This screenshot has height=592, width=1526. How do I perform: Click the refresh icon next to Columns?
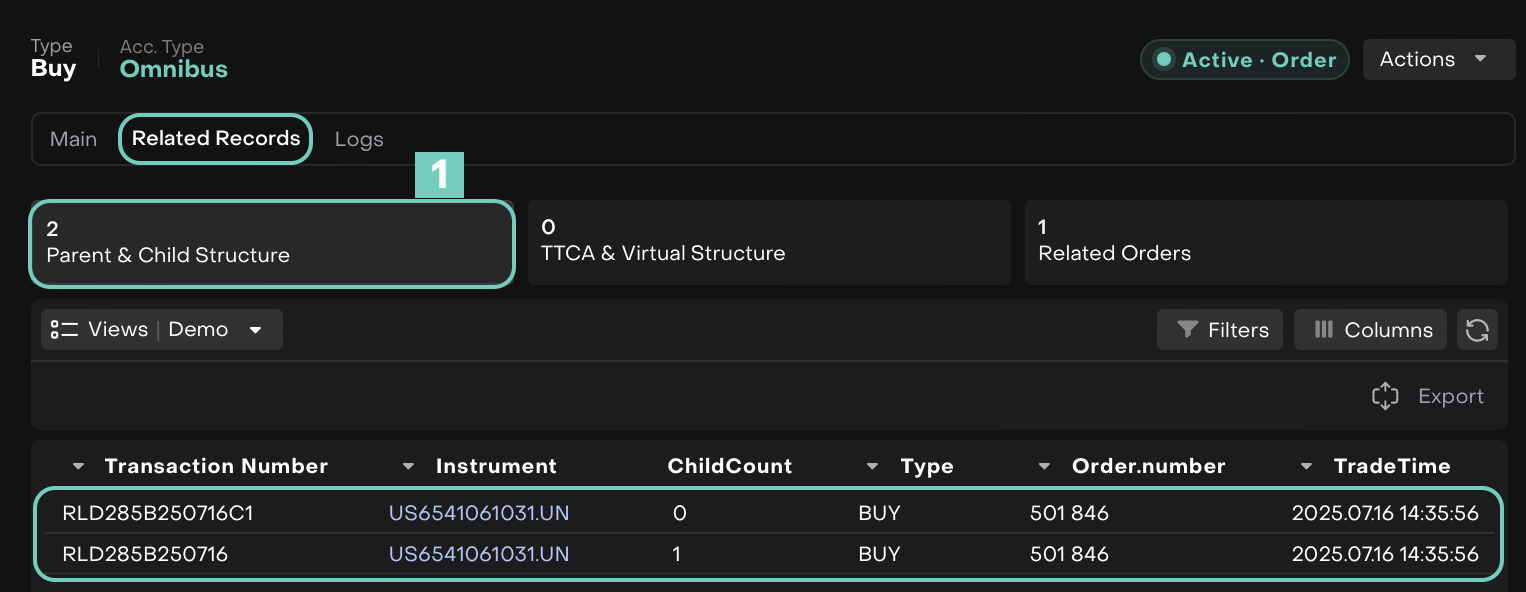coord(1477,330)
